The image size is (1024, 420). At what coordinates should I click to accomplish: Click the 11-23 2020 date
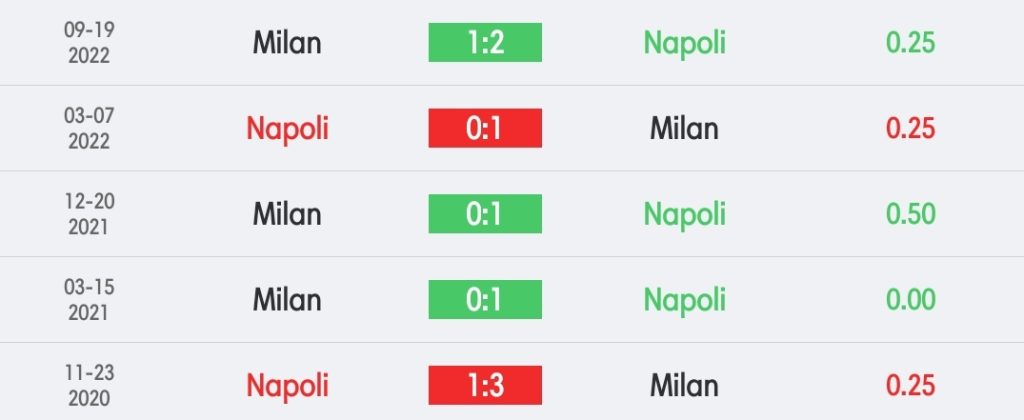pyautogui.click(x=89, y=385)
